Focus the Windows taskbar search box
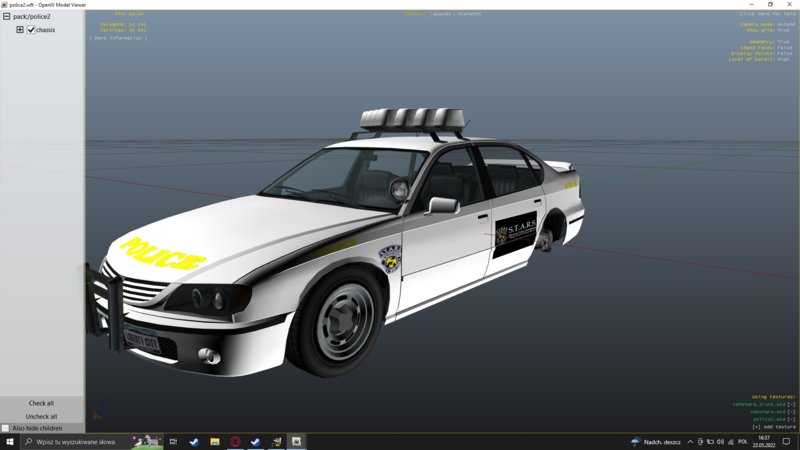This screenshot has height=450, width=800. click(x=92, y=441)
